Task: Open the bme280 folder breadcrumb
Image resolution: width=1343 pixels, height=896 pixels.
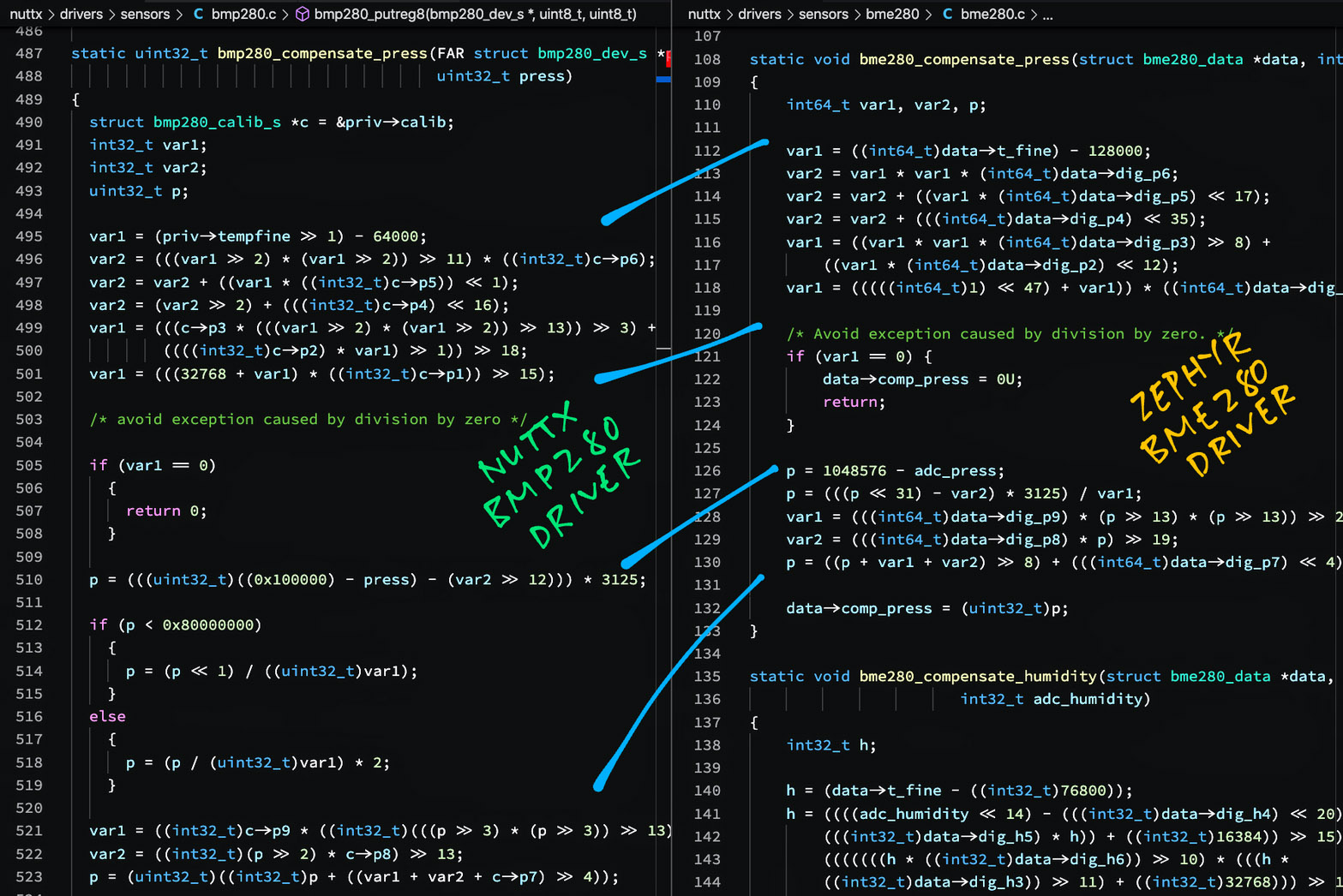Action: pyautogui.click(x=892, y=14)
